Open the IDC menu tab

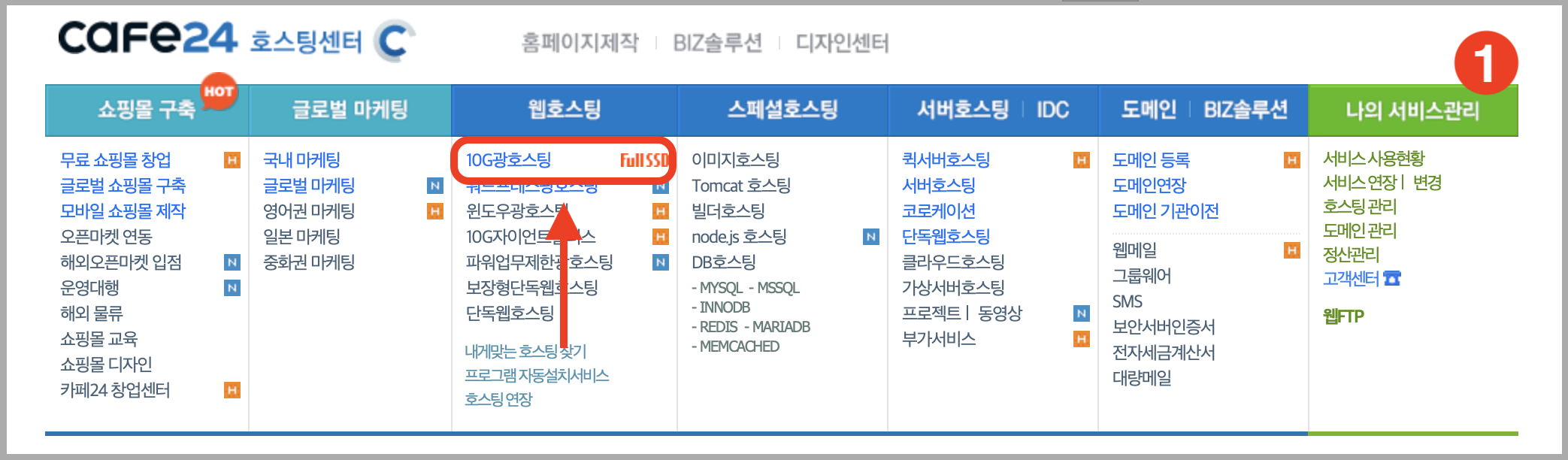pos(1052,110)
